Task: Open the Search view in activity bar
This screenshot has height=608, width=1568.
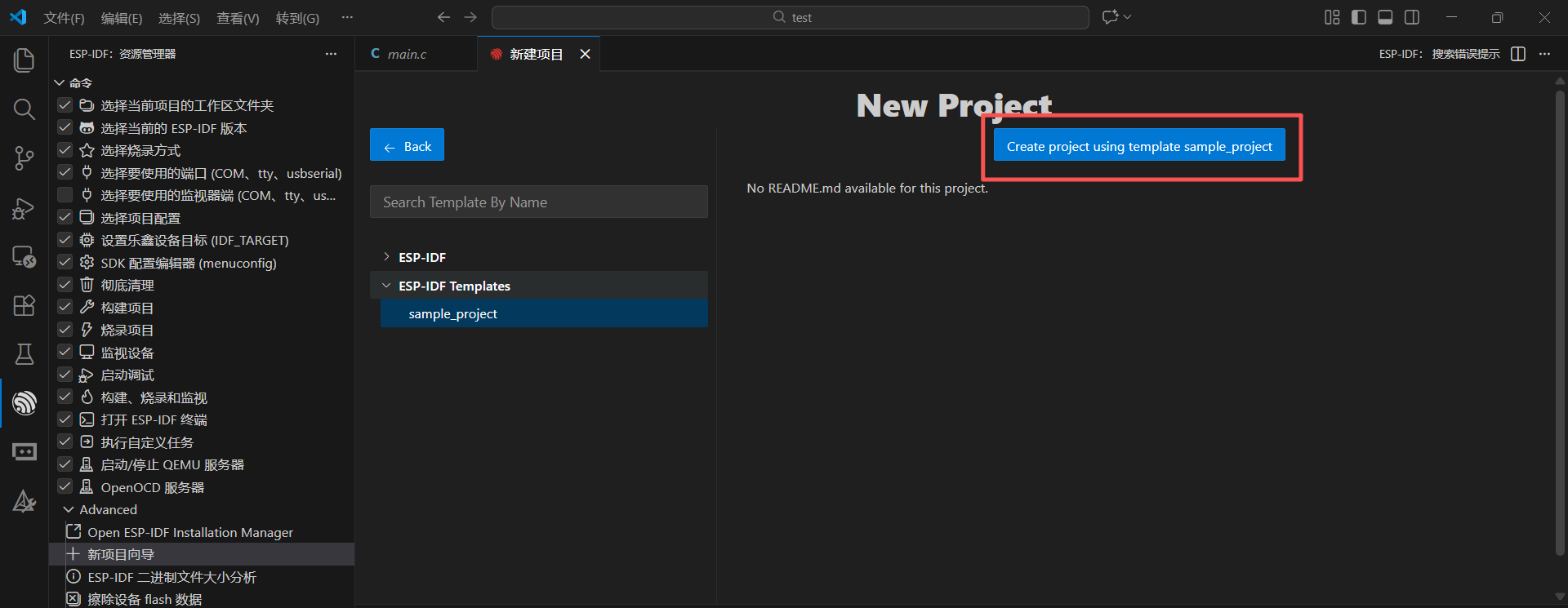Action: 24,109
